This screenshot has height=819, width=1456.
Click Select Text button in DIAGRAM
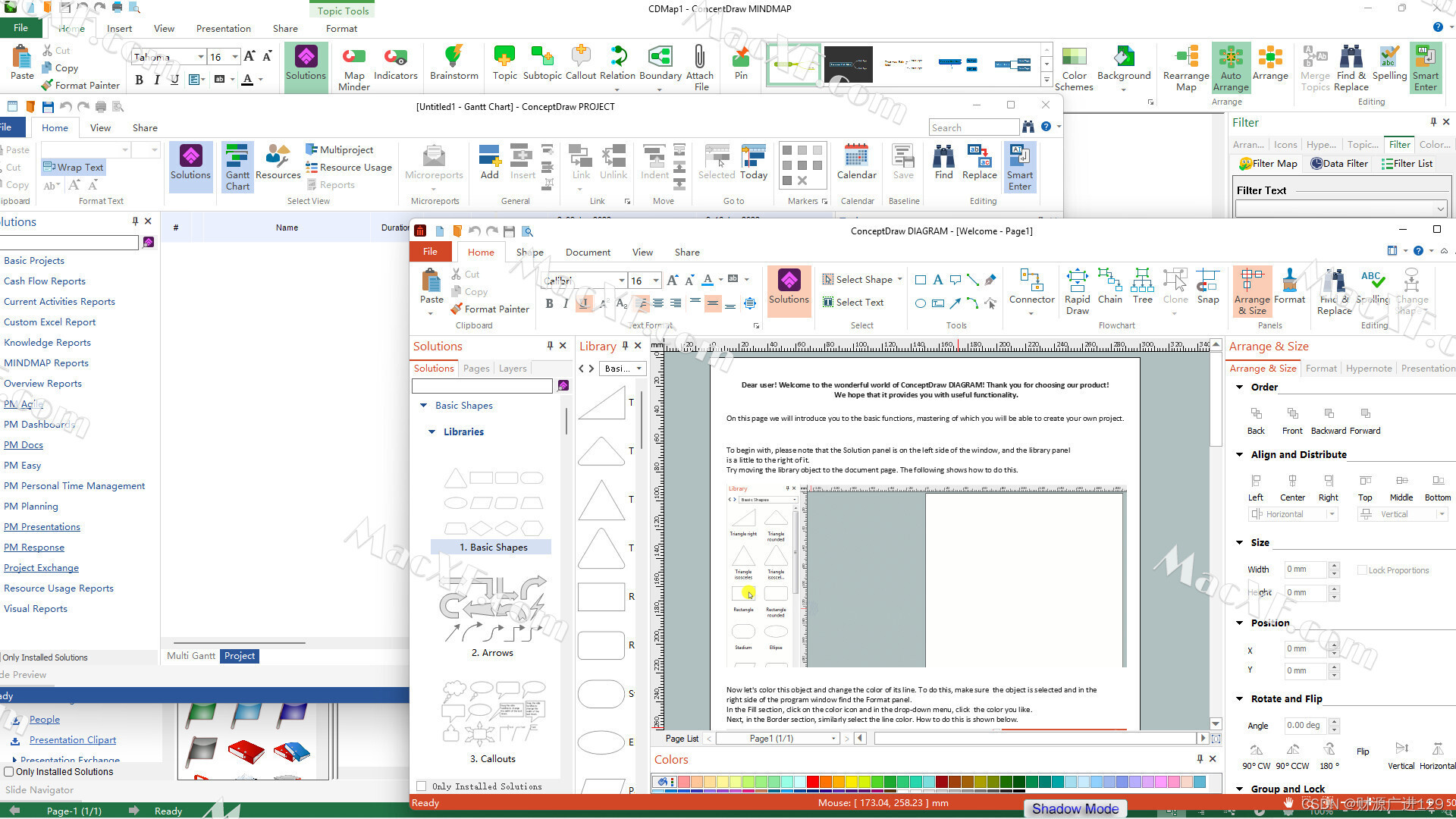coord(852,302)
